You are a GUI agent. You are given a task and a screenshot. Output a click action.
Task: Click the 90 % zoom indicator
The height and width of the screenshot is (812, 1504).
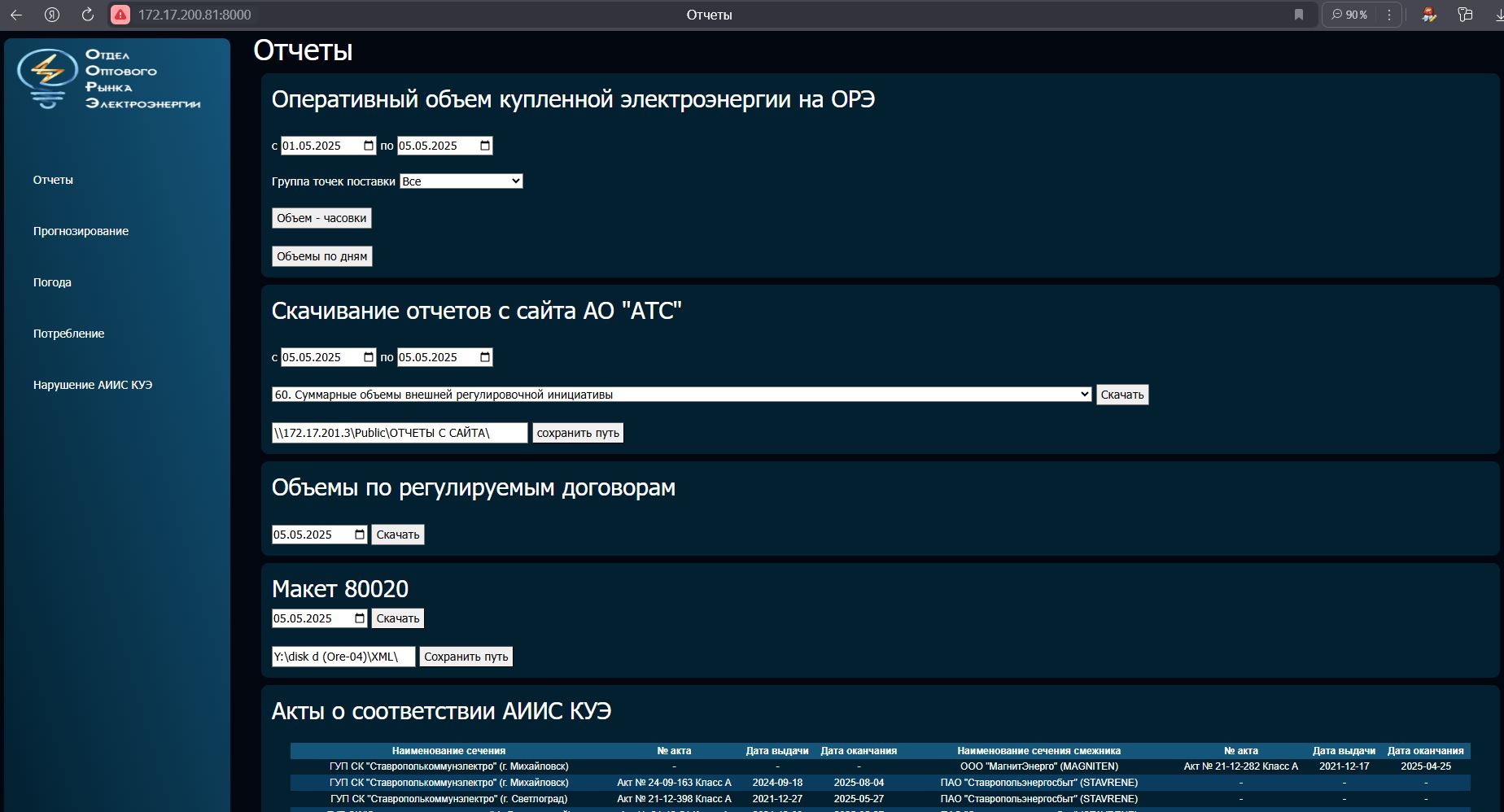click(x=1349, y=15)
